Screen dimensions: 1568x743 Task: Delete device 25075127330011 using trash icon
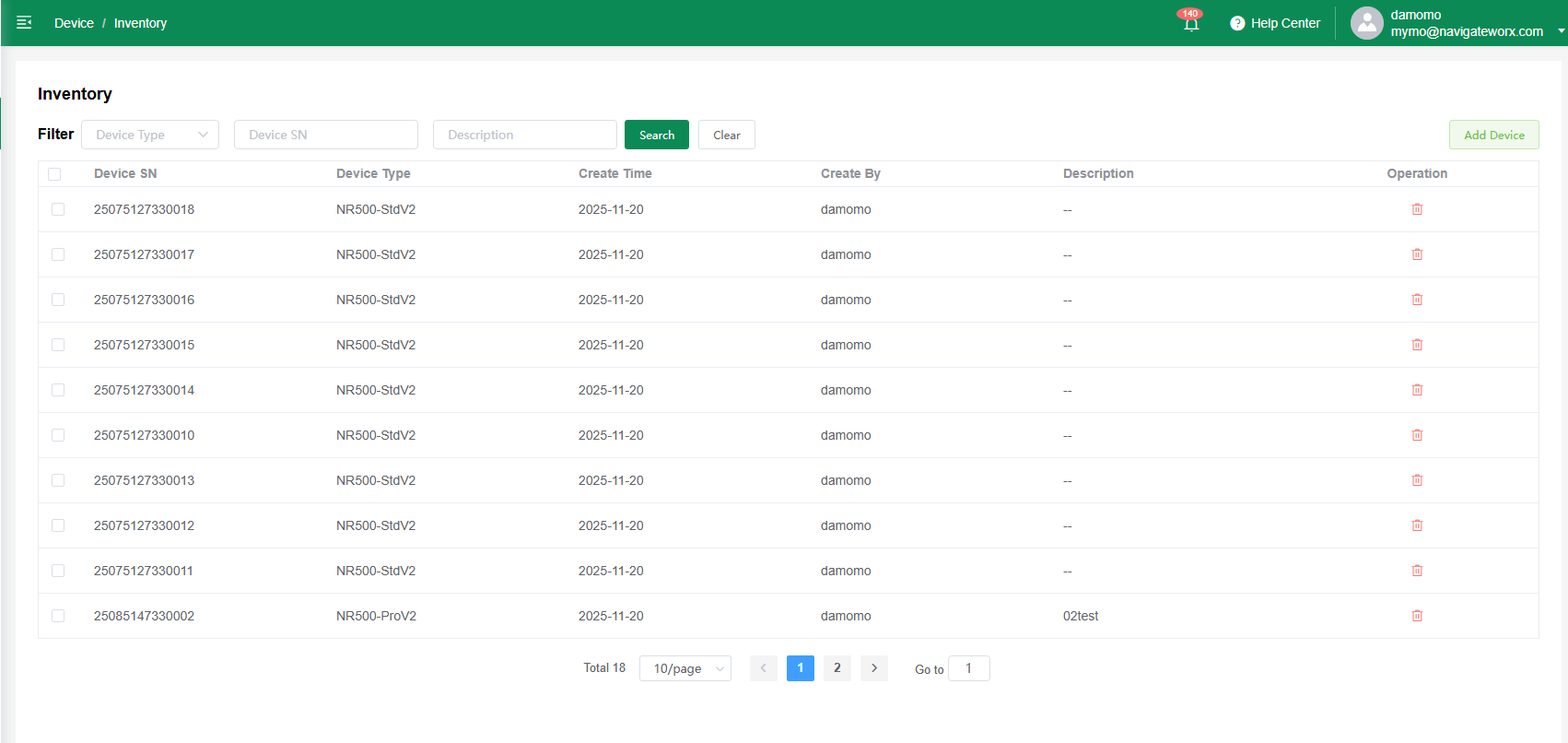(x=1417, y=571)
